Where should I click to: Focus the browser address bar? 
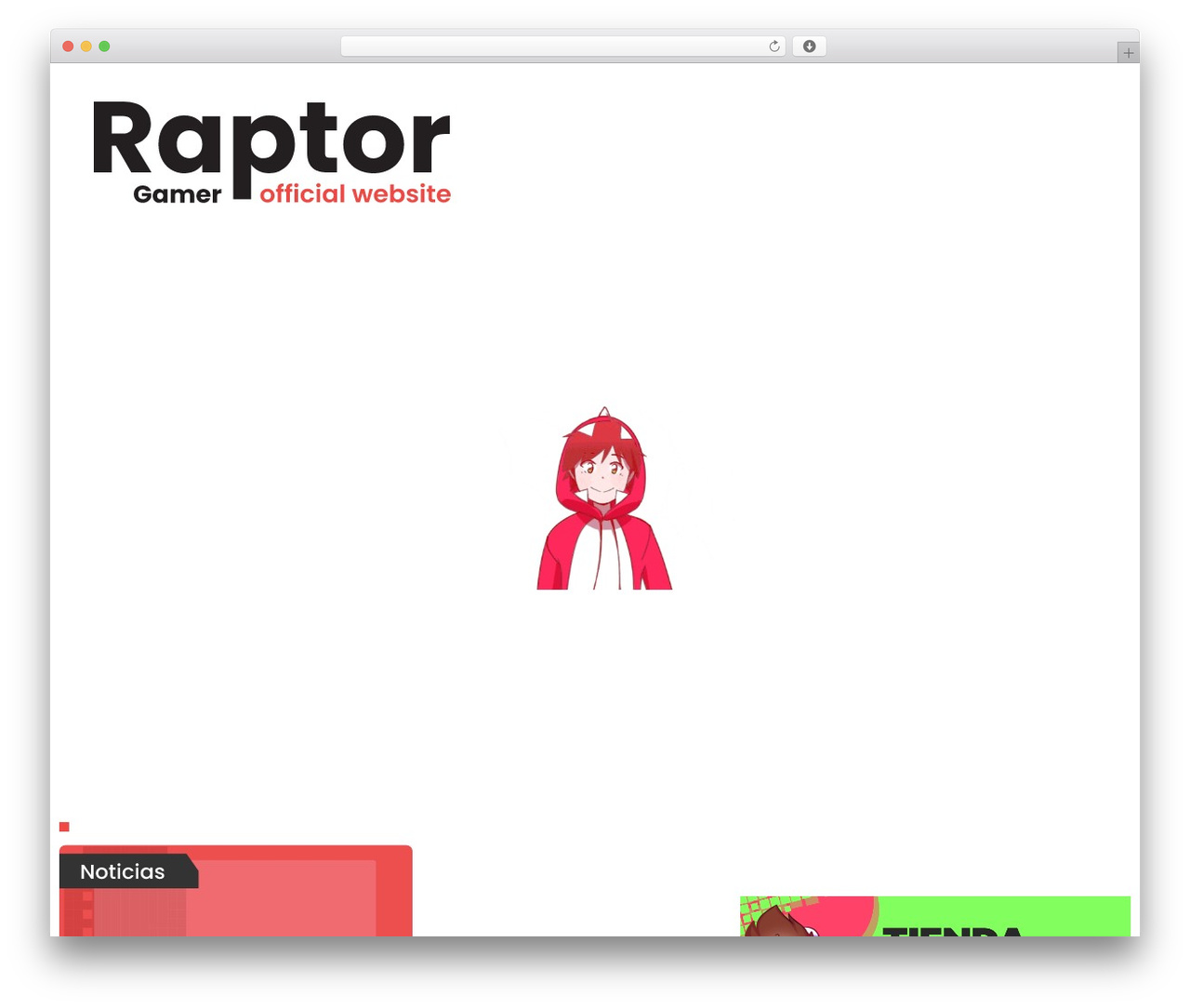pos(562,46)
